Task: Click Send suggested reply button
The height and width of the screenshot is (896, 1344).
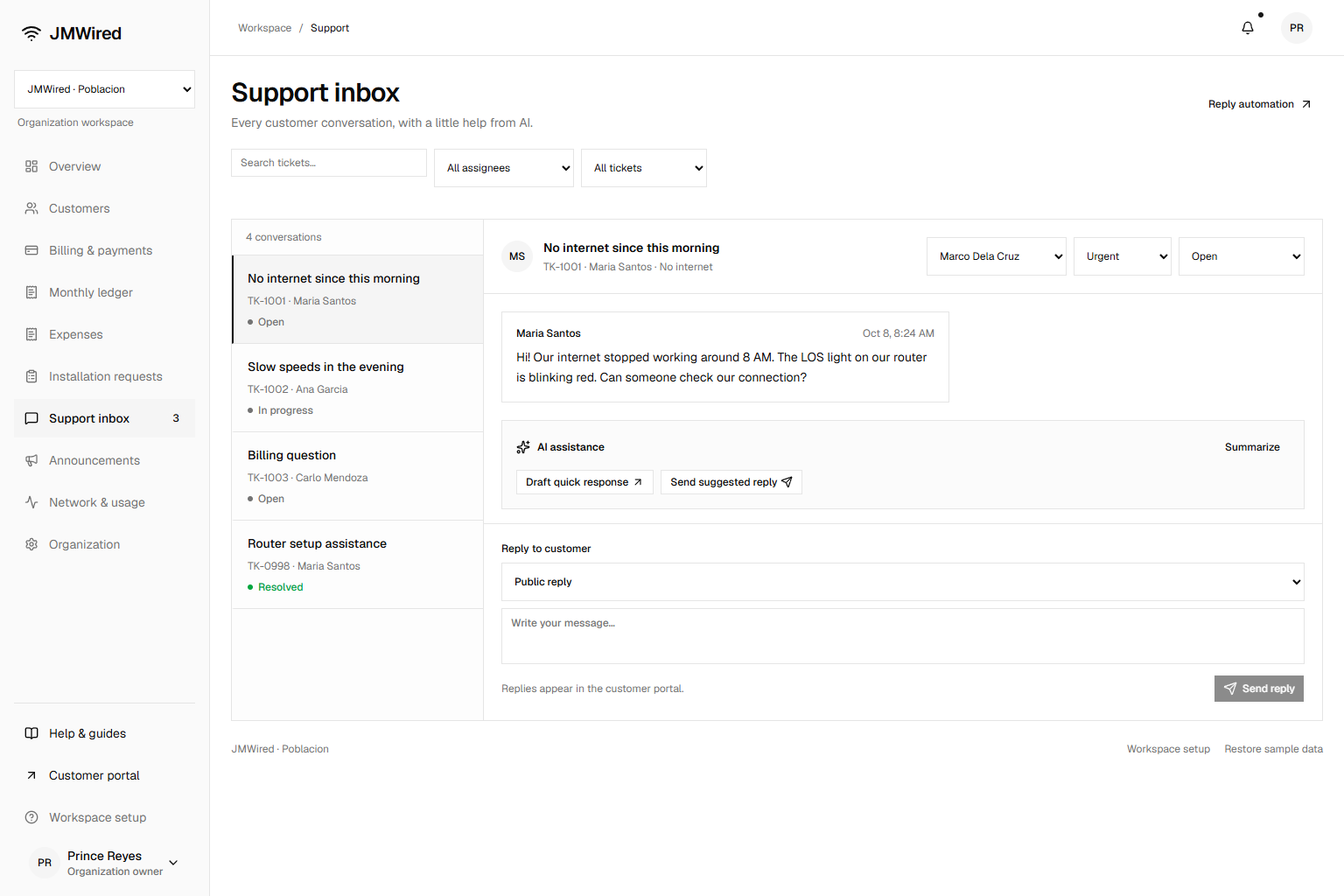Action: pos(731,482)
